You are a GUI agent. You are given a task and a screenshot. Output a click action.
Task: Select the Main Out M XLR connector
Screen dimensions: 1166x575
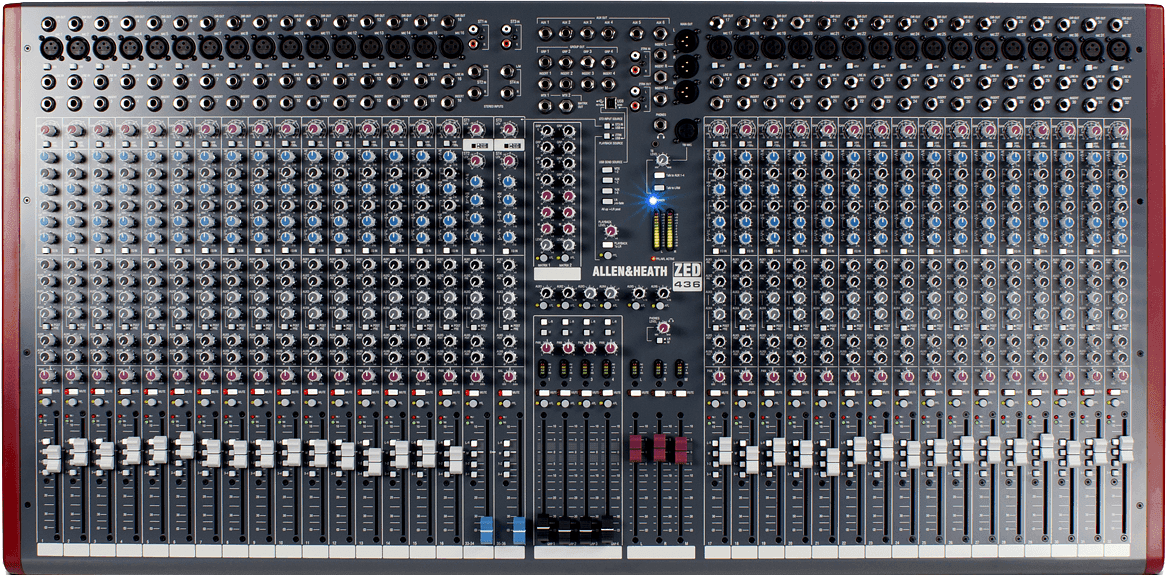click(685, 91)
